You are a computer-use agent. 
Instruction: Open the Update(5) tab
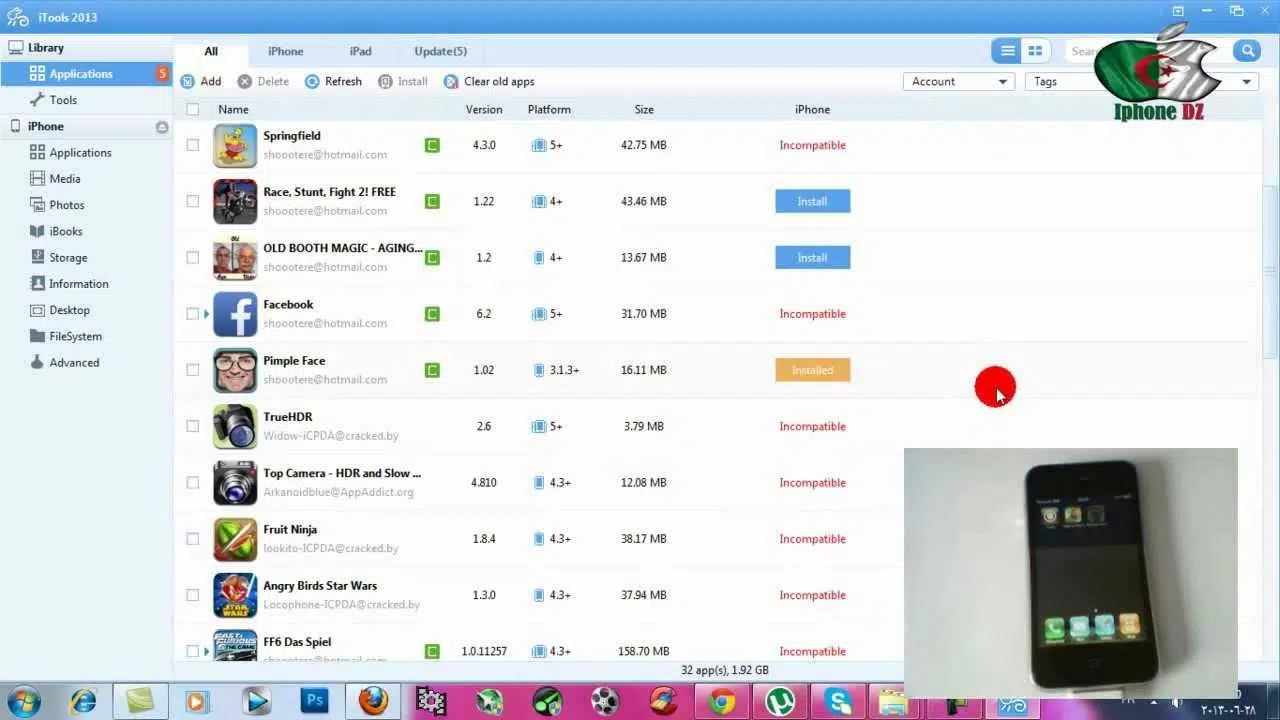pyautogui.click(x=440, y=51)
